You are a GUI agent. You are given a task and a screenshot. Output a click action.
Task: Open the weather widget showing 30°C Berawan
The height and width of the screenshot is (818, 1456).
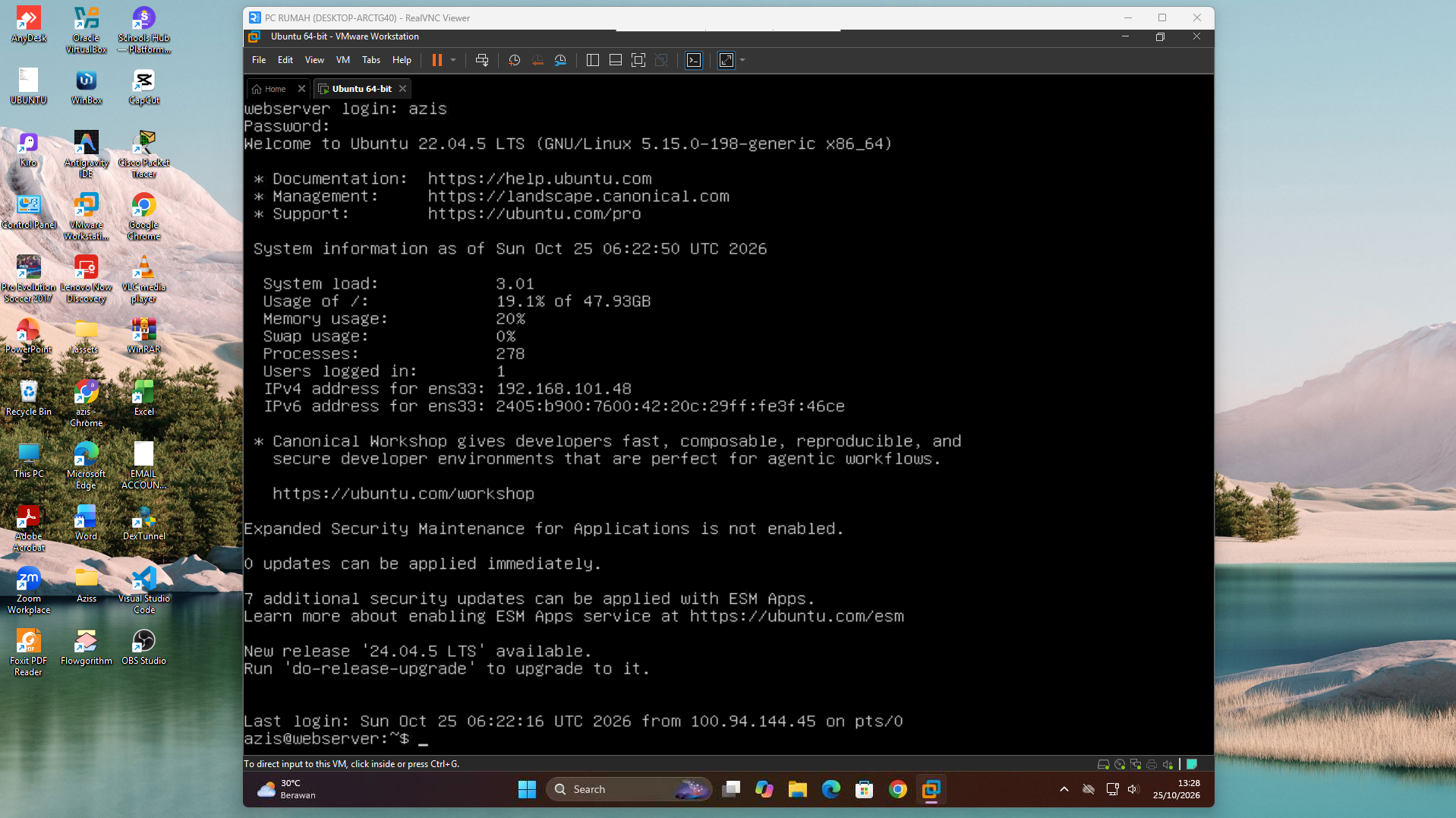click(x=287, y=790)
